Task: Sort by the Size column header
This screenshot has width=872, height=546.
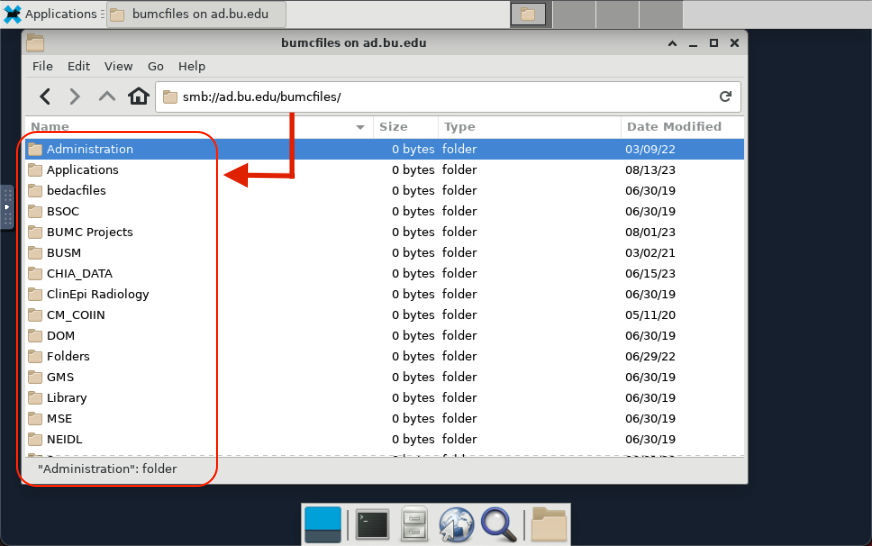Action: click(x=406, y=127)
